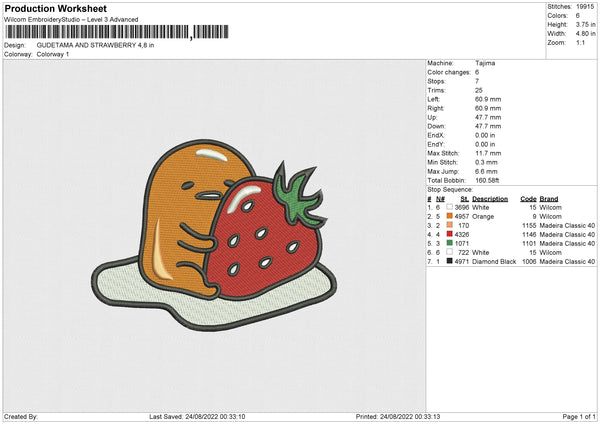Click the 'Down:' label
This screenshot has width=600, height=424.
[x=437, y=126]
